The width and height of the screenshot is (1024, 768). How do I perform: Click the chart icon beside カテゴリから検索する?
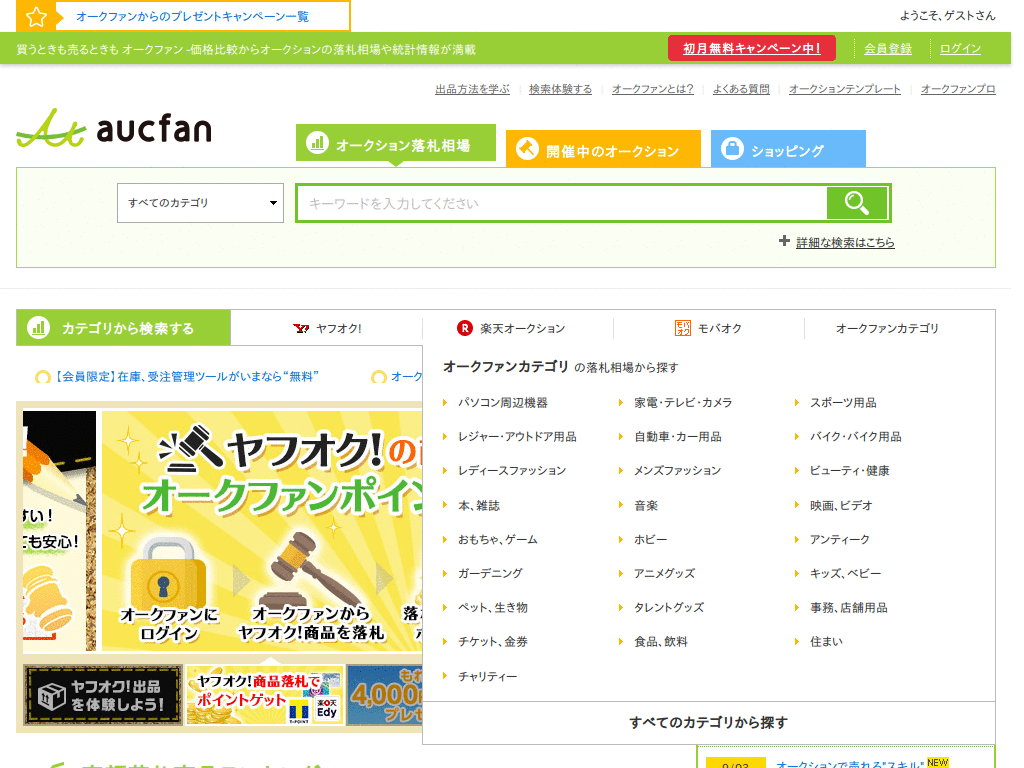pos(39,327)
